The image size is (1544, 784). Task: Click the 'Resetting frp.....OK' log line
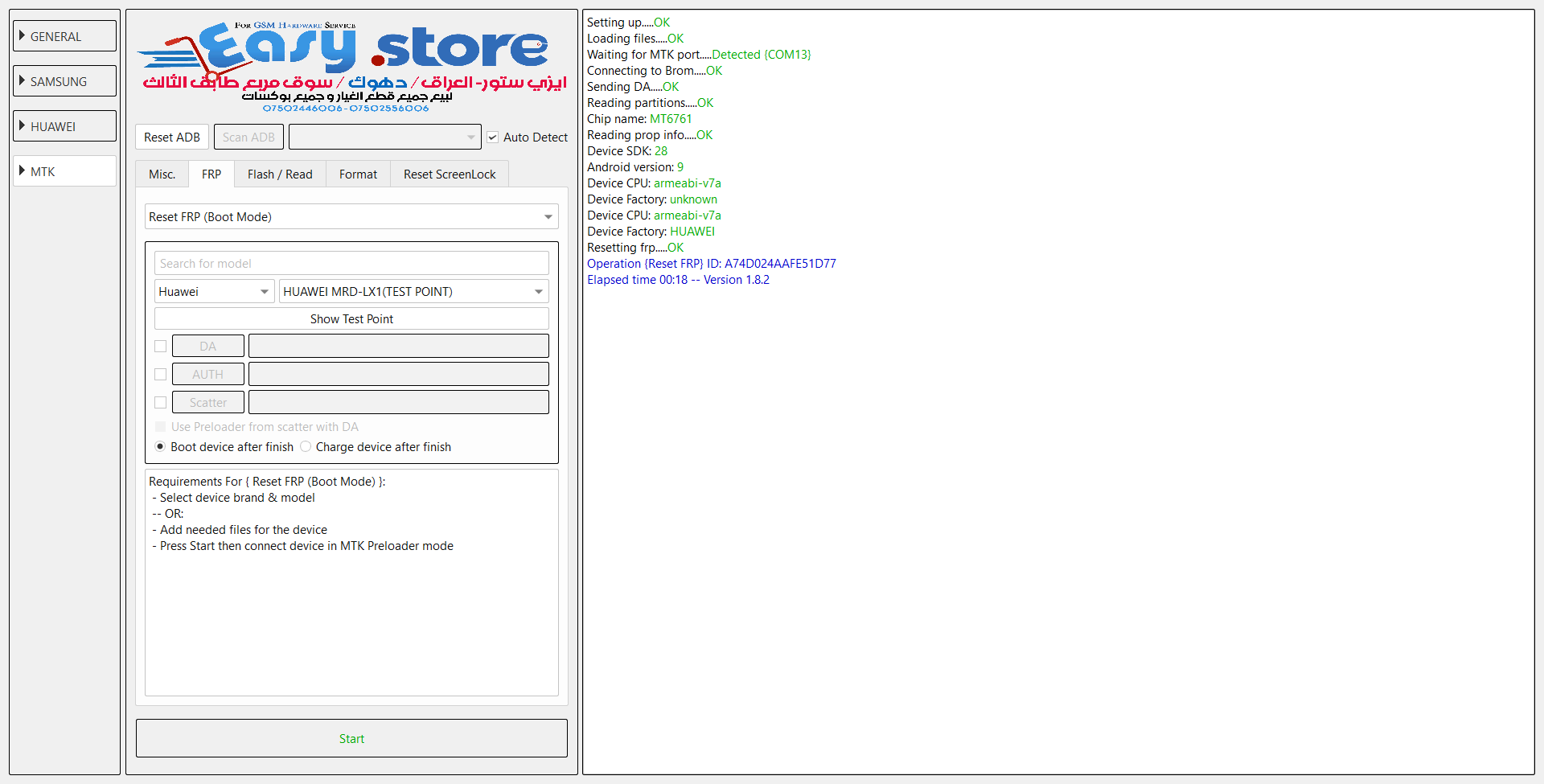635,248
